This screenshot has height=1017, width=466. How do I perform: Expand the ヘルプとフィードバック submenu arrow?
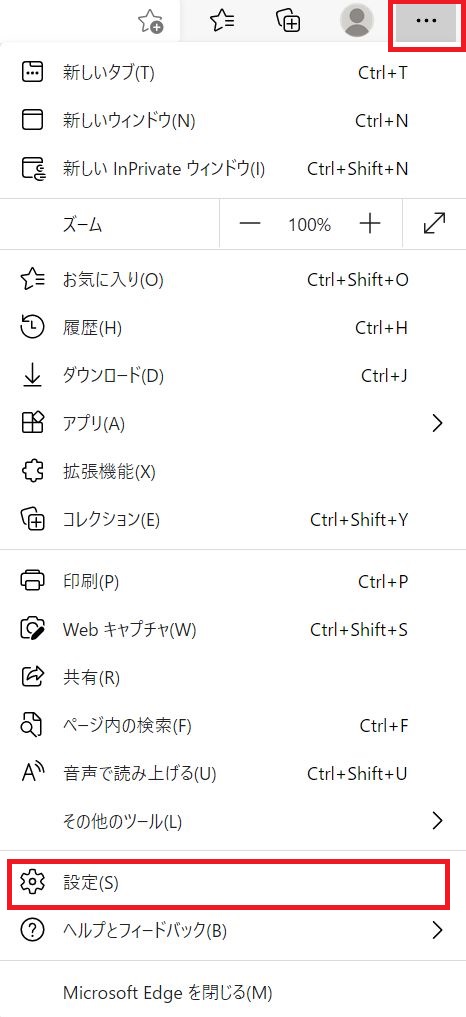tap(437, 931)
